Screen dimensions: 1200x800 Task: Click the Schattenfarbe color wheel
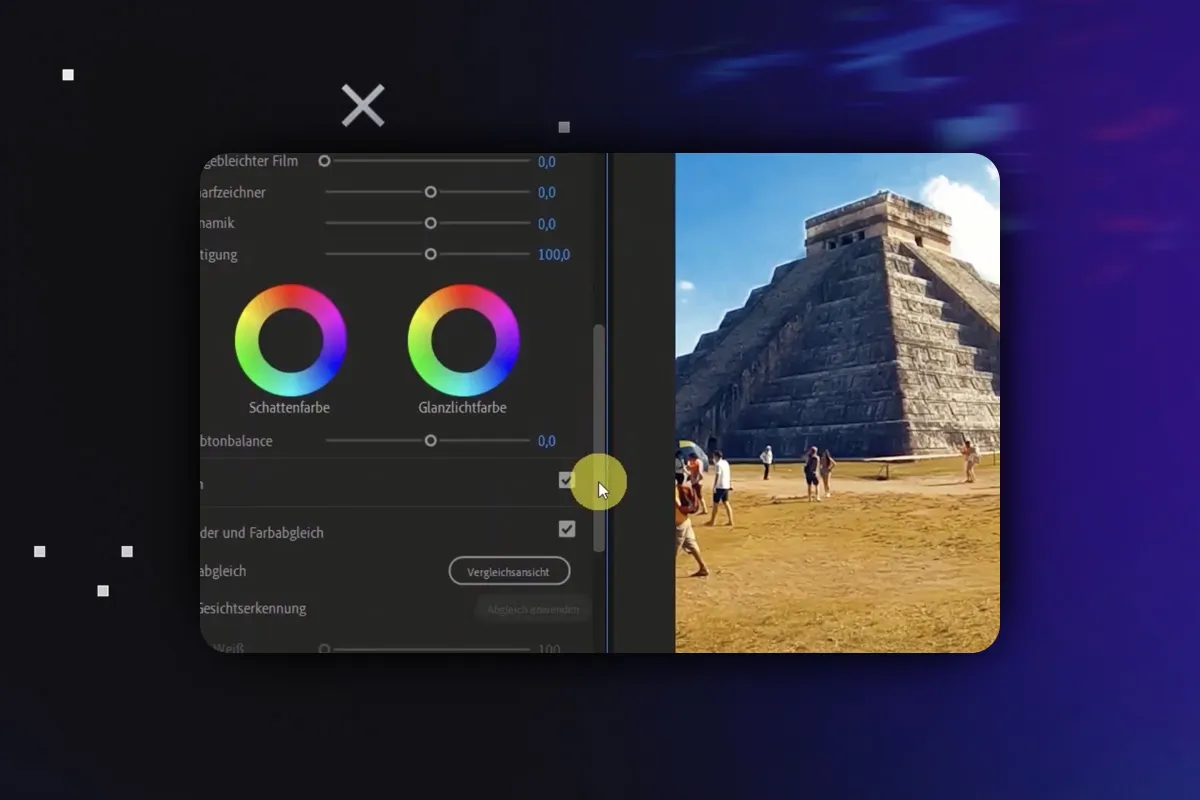[291, 341]
